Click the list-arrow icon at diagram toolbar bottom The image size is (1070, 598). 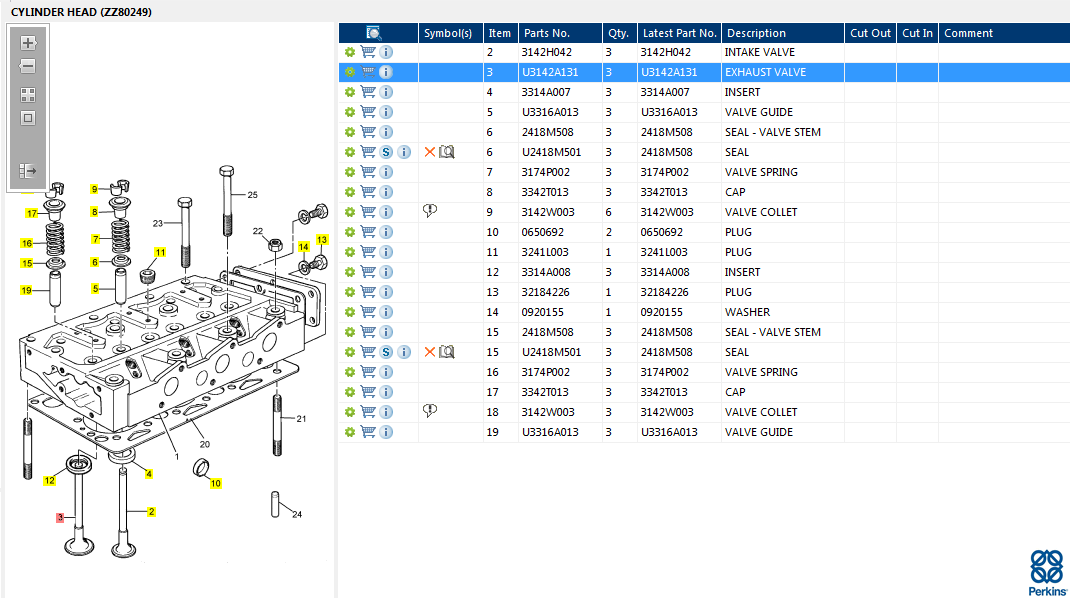tap(28, 171)
